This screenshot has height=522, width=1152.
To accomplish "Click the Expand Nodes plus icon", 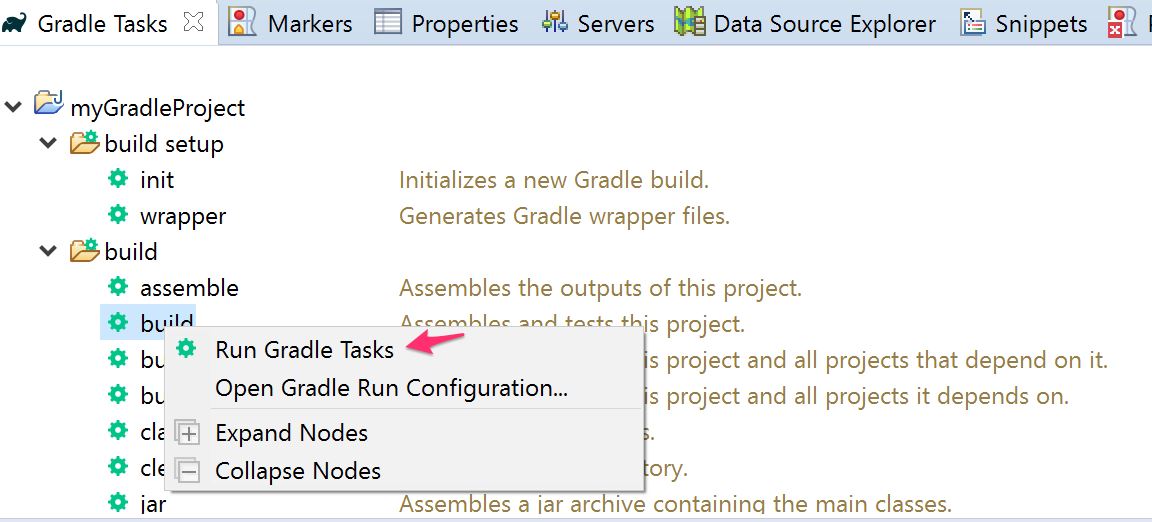I will click(x=187, y=433).
